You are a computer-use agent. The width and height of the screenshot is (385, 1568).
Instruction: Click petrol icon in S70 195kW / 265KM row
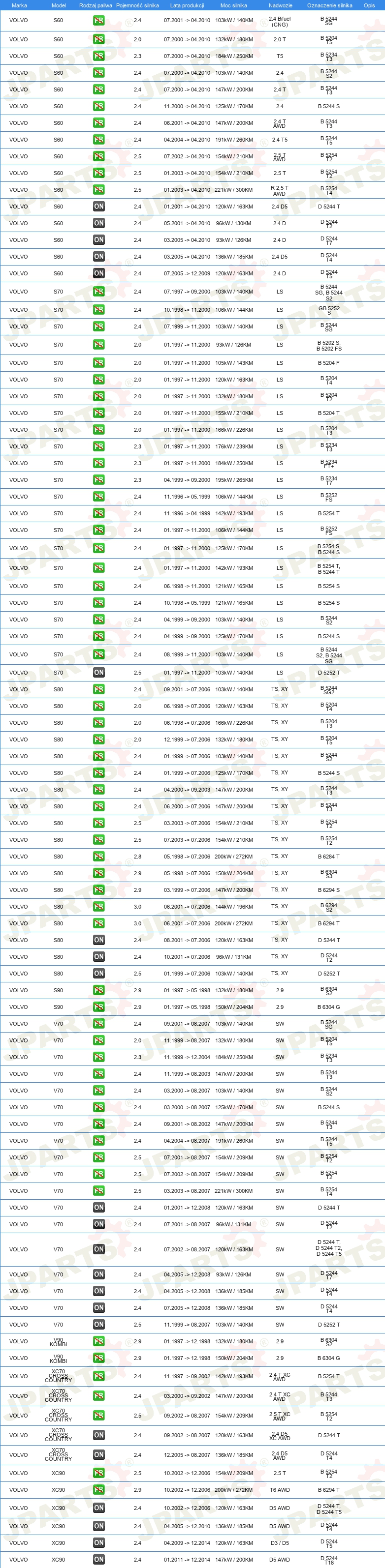(98, 480)
